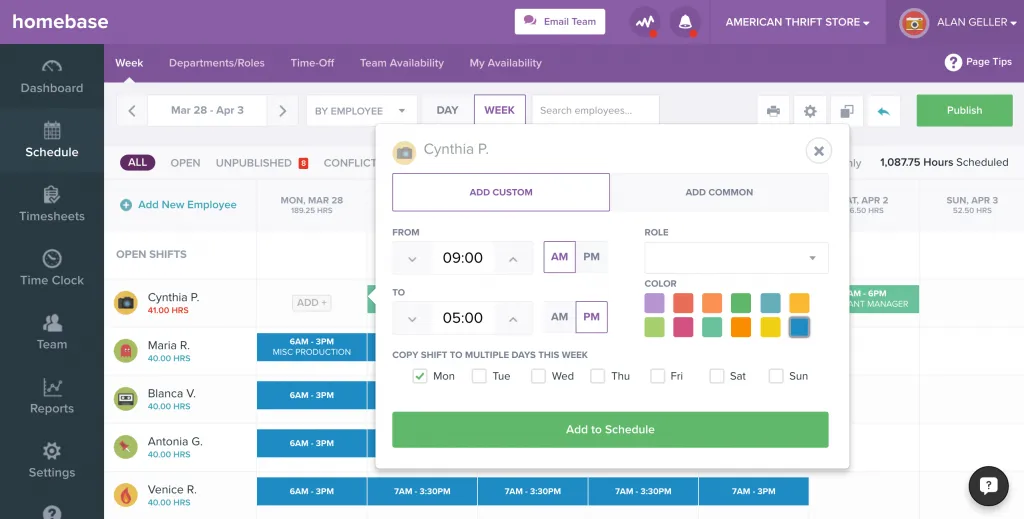The height and width of the screenshot is (519, 1024).
Task: Switch to the Add Common tab
Action: [719, 192]
